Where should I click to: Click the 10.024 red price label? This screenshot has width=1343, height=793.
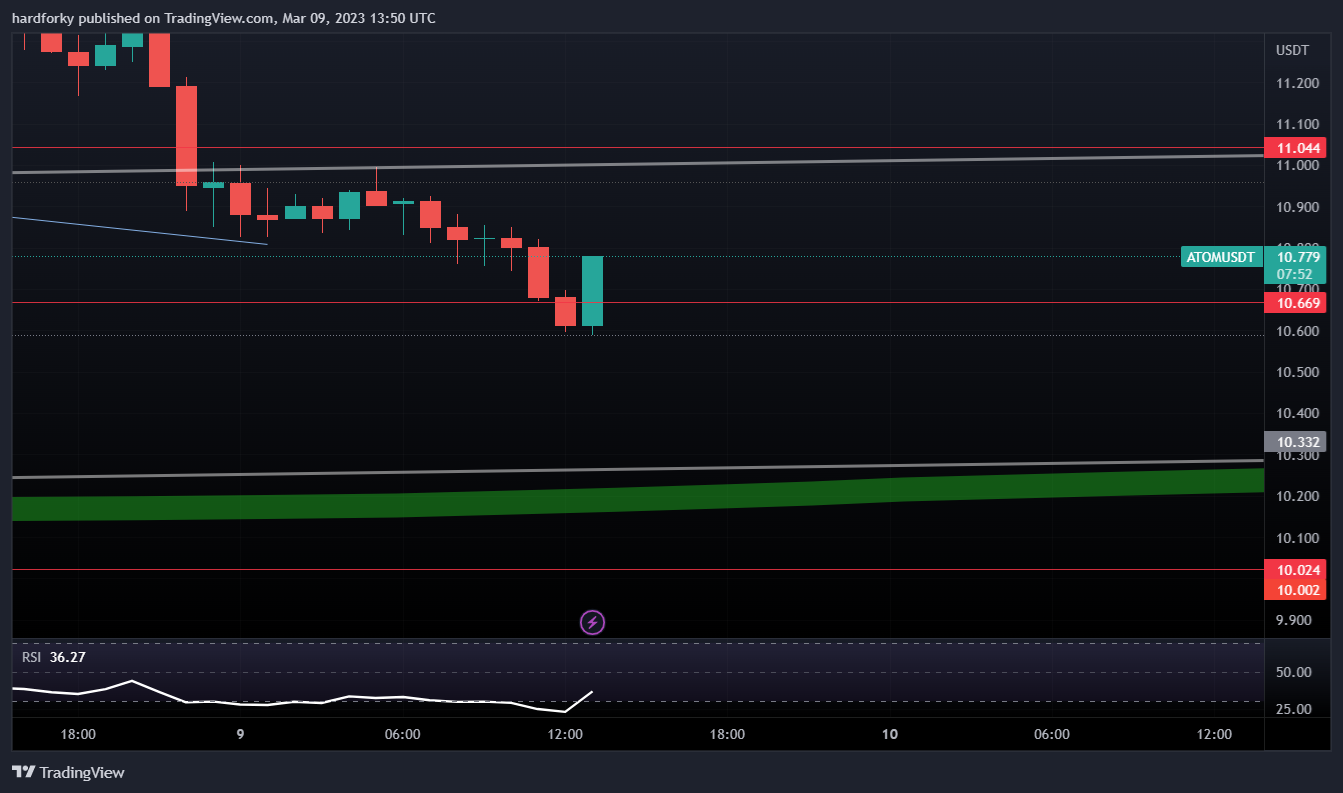(x=1295, y=570)
